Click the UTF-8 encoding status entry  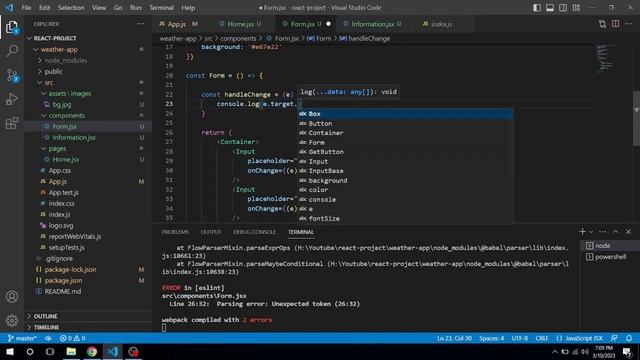(520, 338)
